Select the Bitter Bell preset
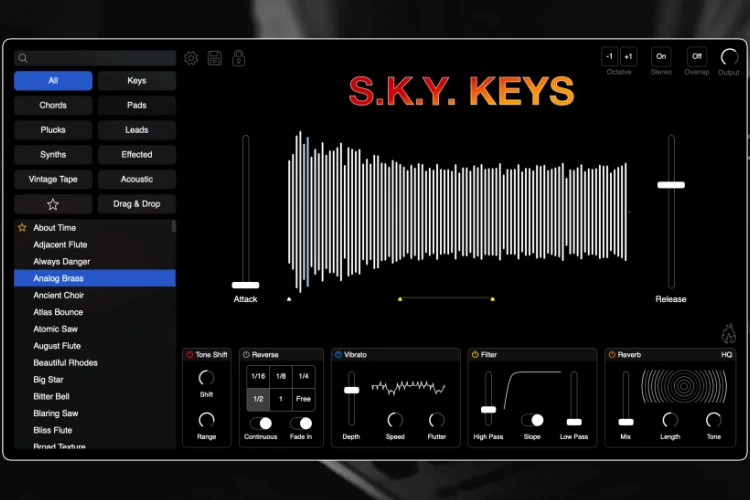This screenshot has width=750, height=500. tap(95, 397)
